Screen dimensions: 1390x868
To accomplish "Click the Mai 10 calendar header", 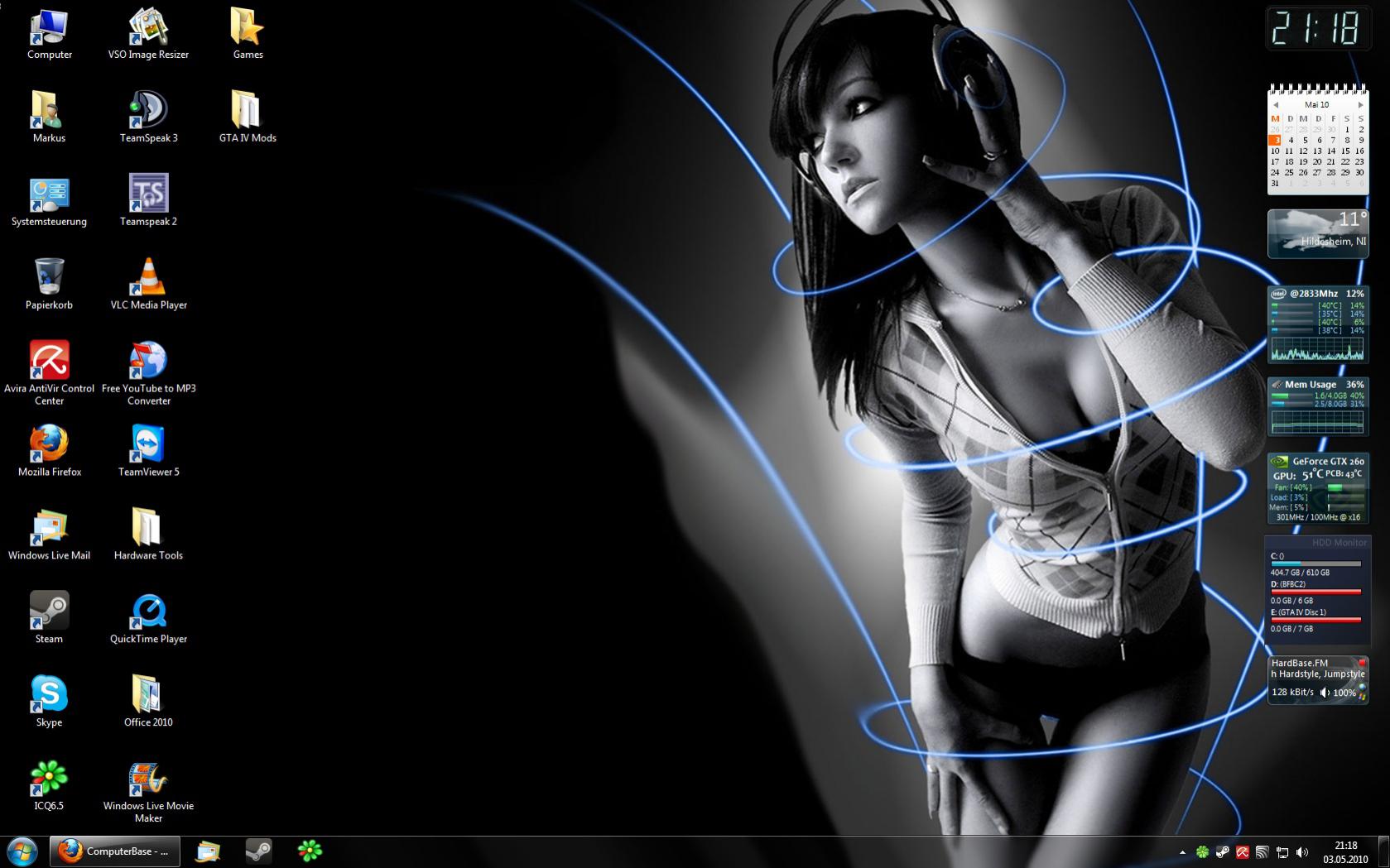I will [x=1317, y=105].
